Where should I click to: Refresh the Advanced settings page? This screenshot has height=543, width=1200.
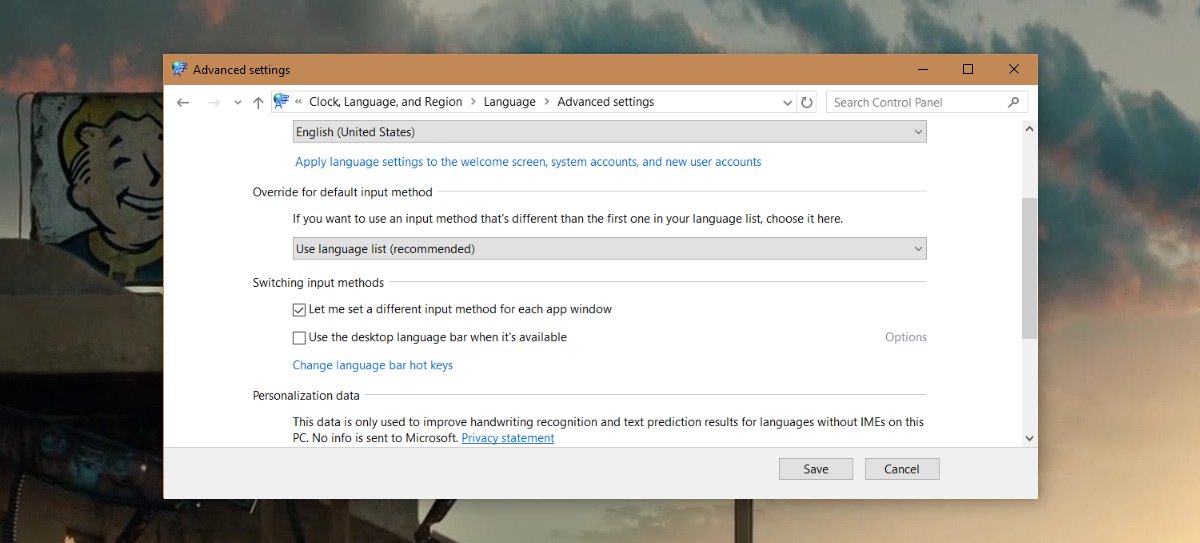point(807,102)
